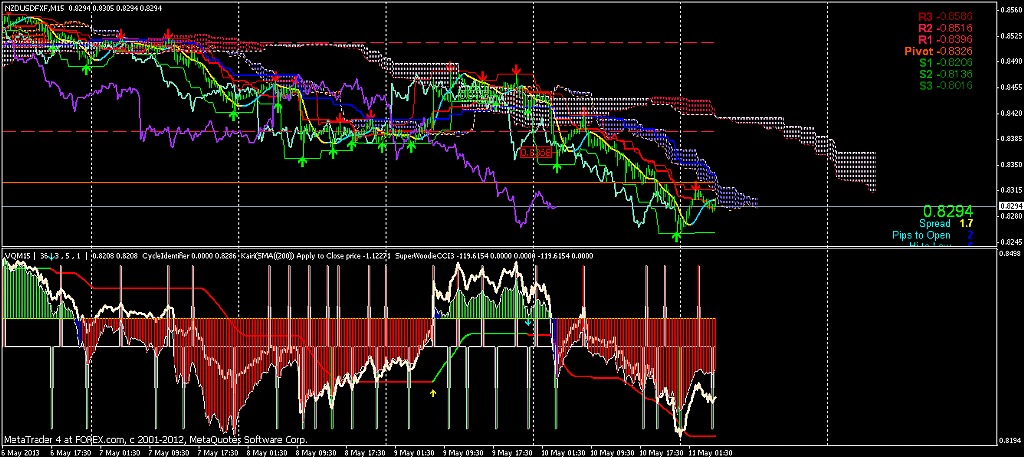Click the small red price label box on chart
This screenshot has height=457, width=1024.
(x=537, y=152)
